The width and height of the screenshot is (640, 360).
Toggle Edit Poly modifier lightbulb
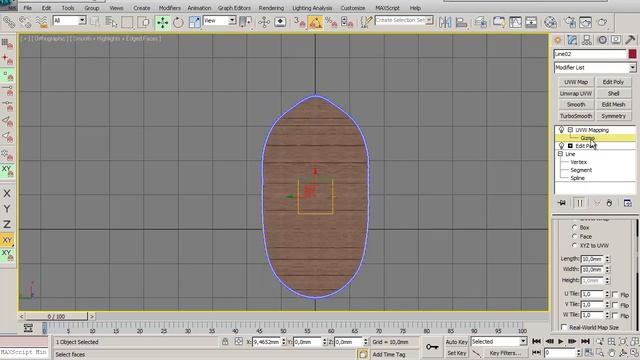click(561, 146)
